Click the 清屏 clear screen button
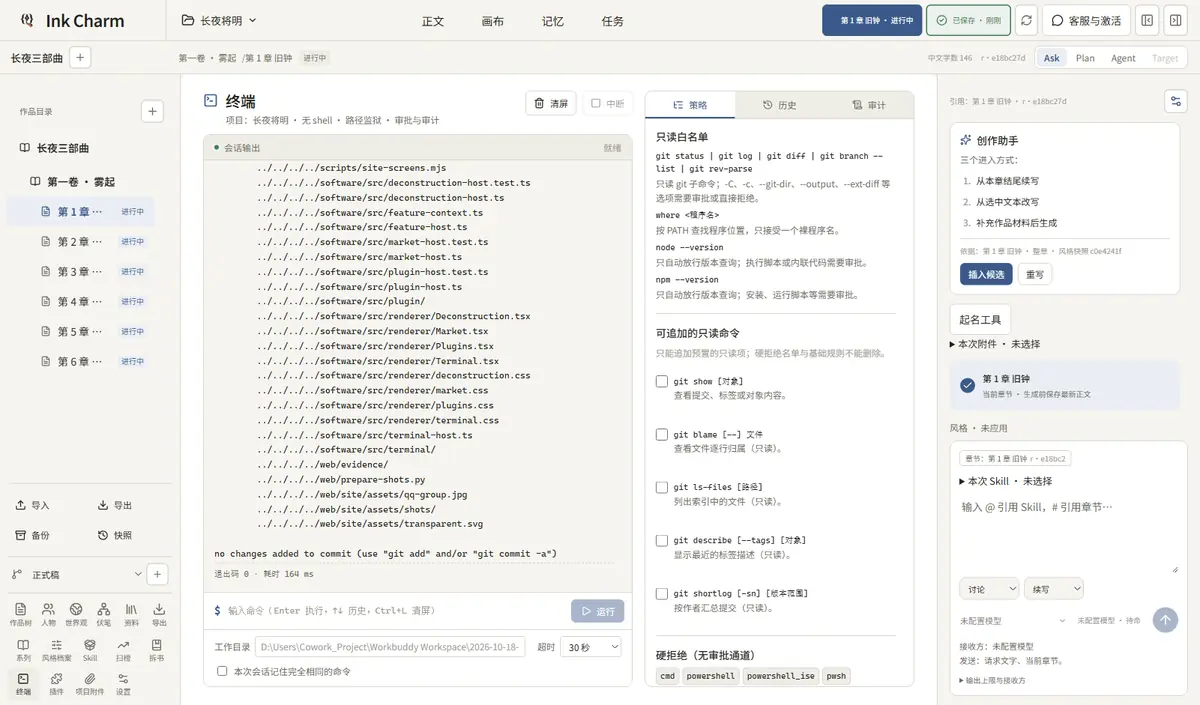The height and width of the screenshot is (705, 1200). pos(551,103)
